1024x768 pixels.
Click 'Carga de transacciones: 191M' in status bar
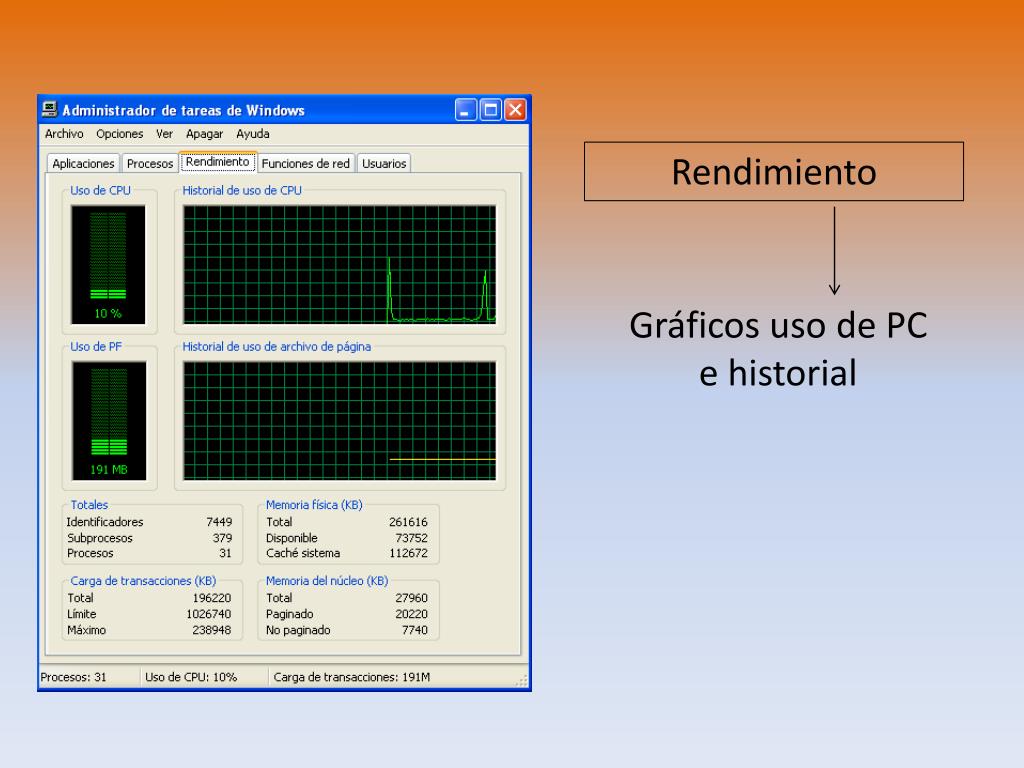click(351, 677)
